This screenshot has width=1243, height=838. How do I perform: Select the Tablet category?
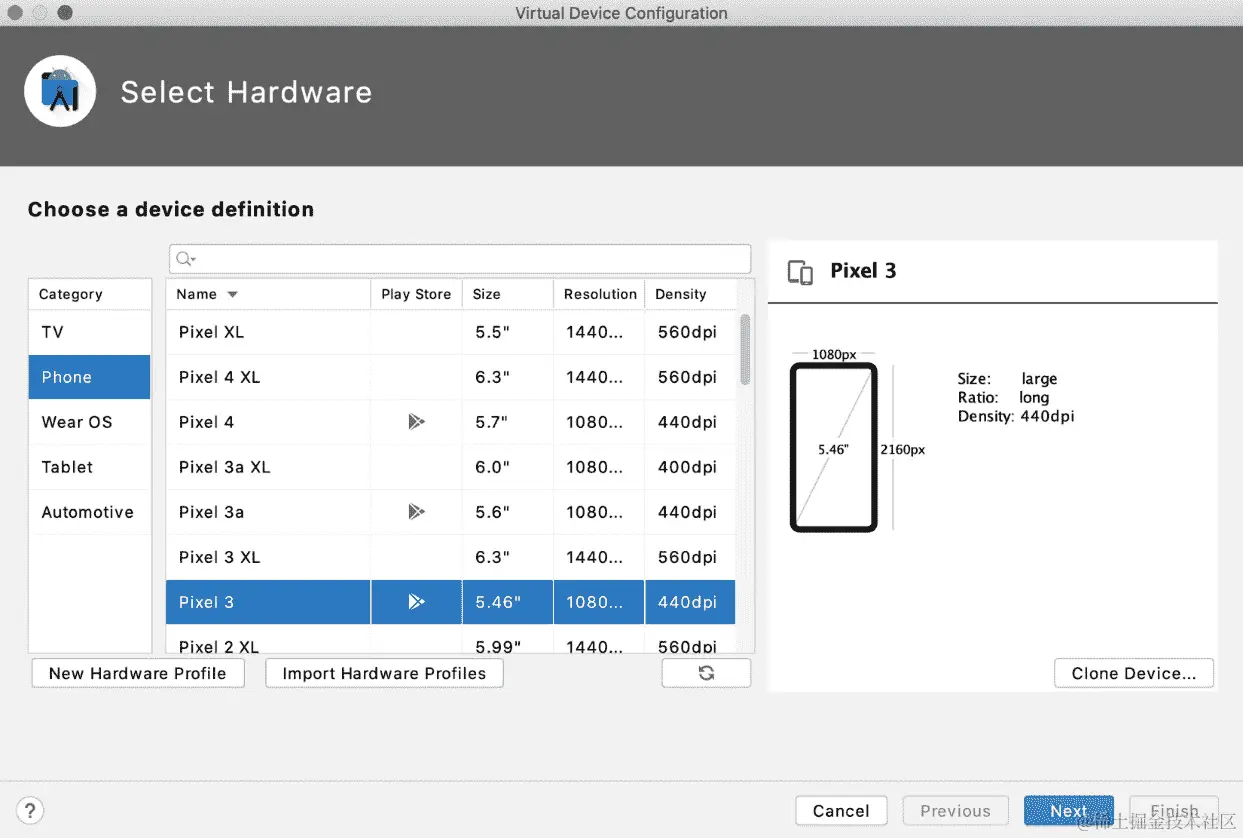[89, 467]
